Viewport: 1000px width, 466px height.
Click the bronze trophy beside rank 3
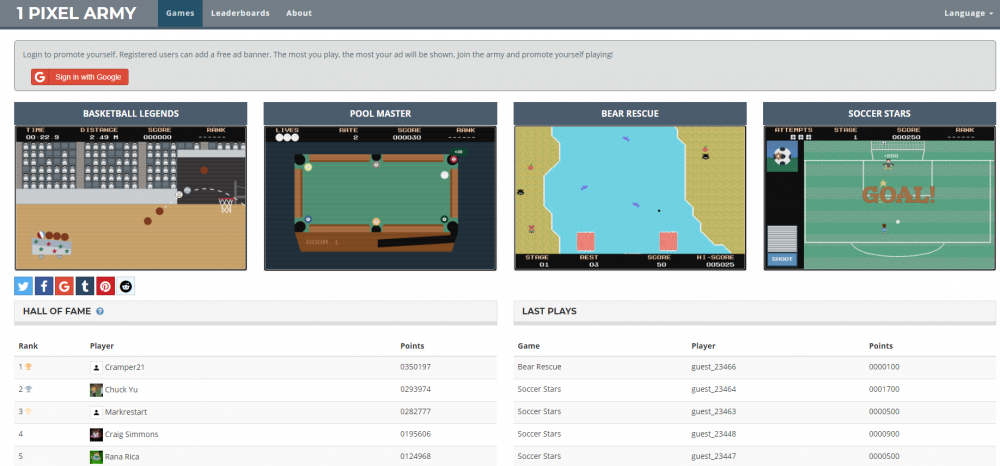[x=28, y=411]
